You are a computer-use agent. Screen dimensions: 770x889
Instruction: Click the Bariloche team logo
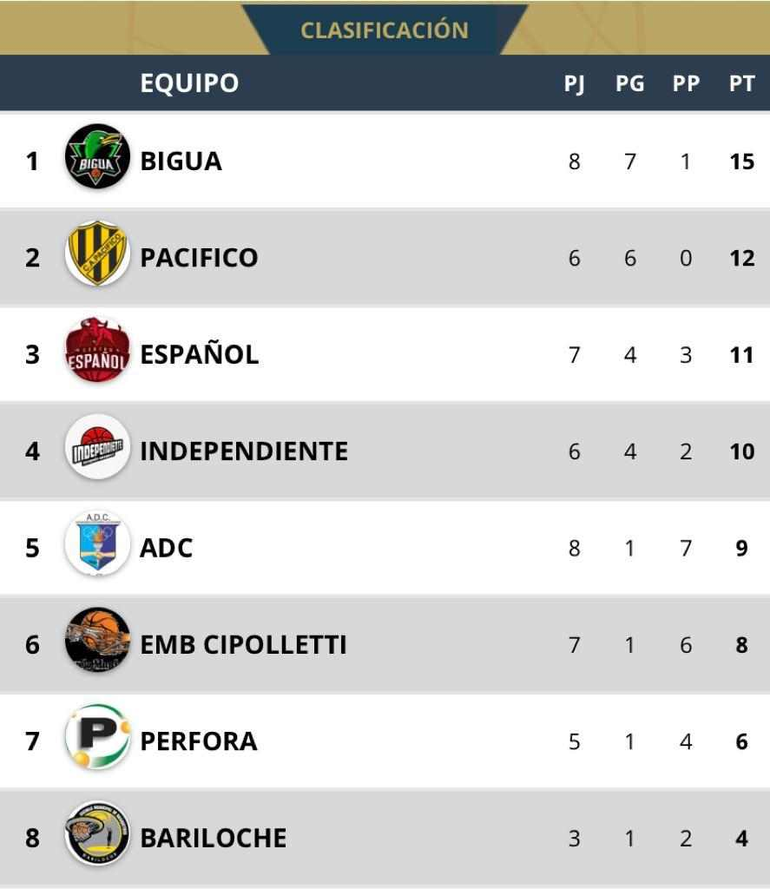point(97,835)
